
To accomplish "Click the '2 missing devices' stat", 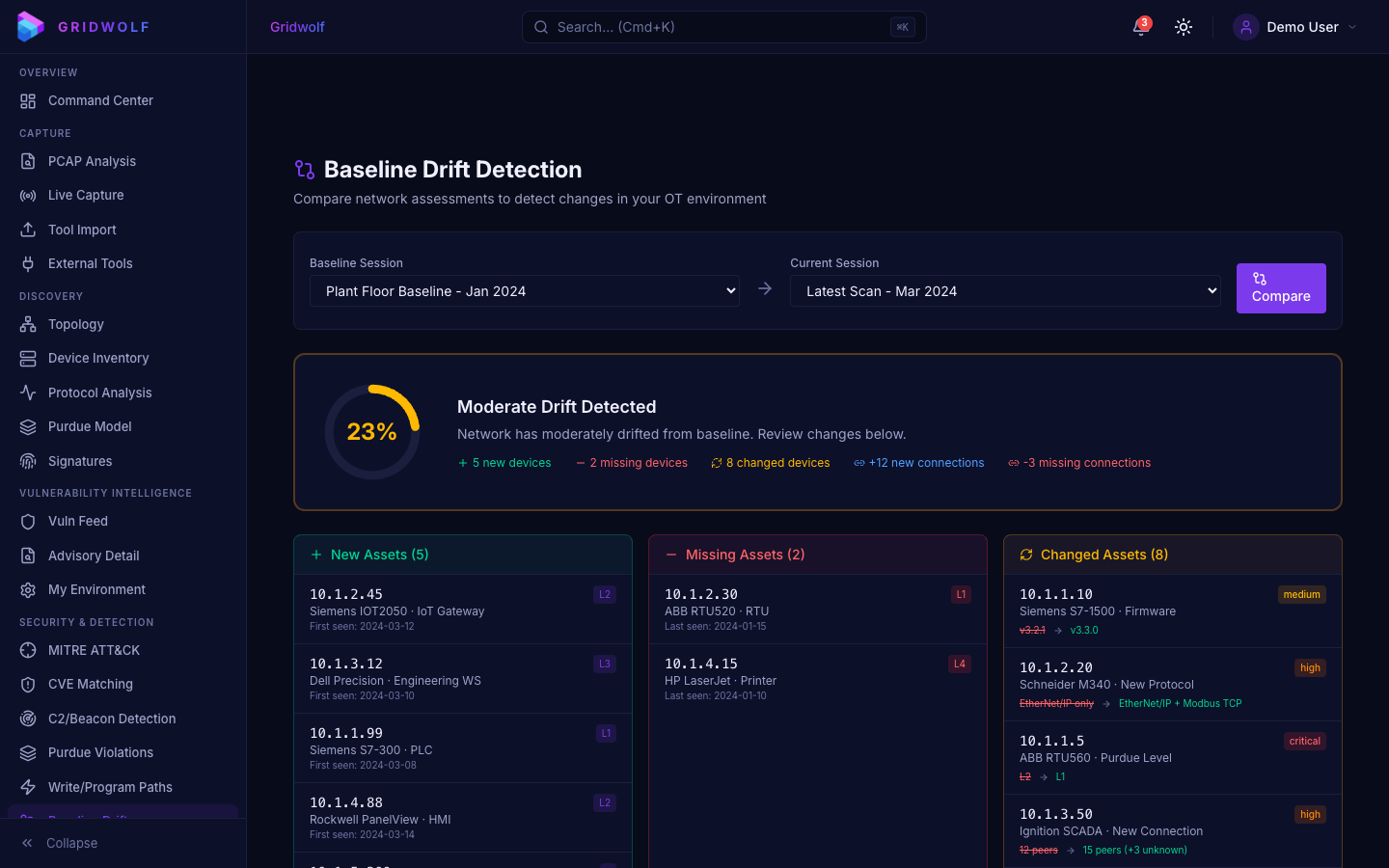I will [632, 463].
